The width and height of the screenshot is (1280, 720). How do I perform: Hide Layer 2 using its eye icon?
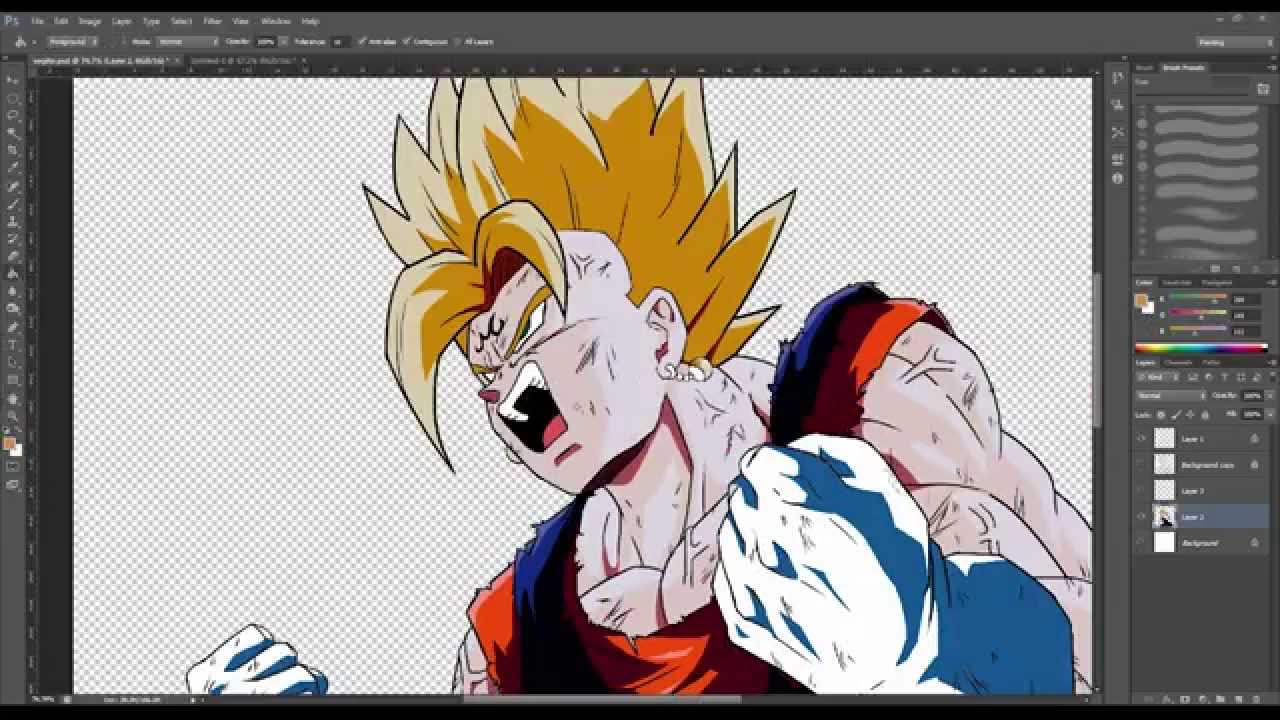click(x=1141, y=516)
